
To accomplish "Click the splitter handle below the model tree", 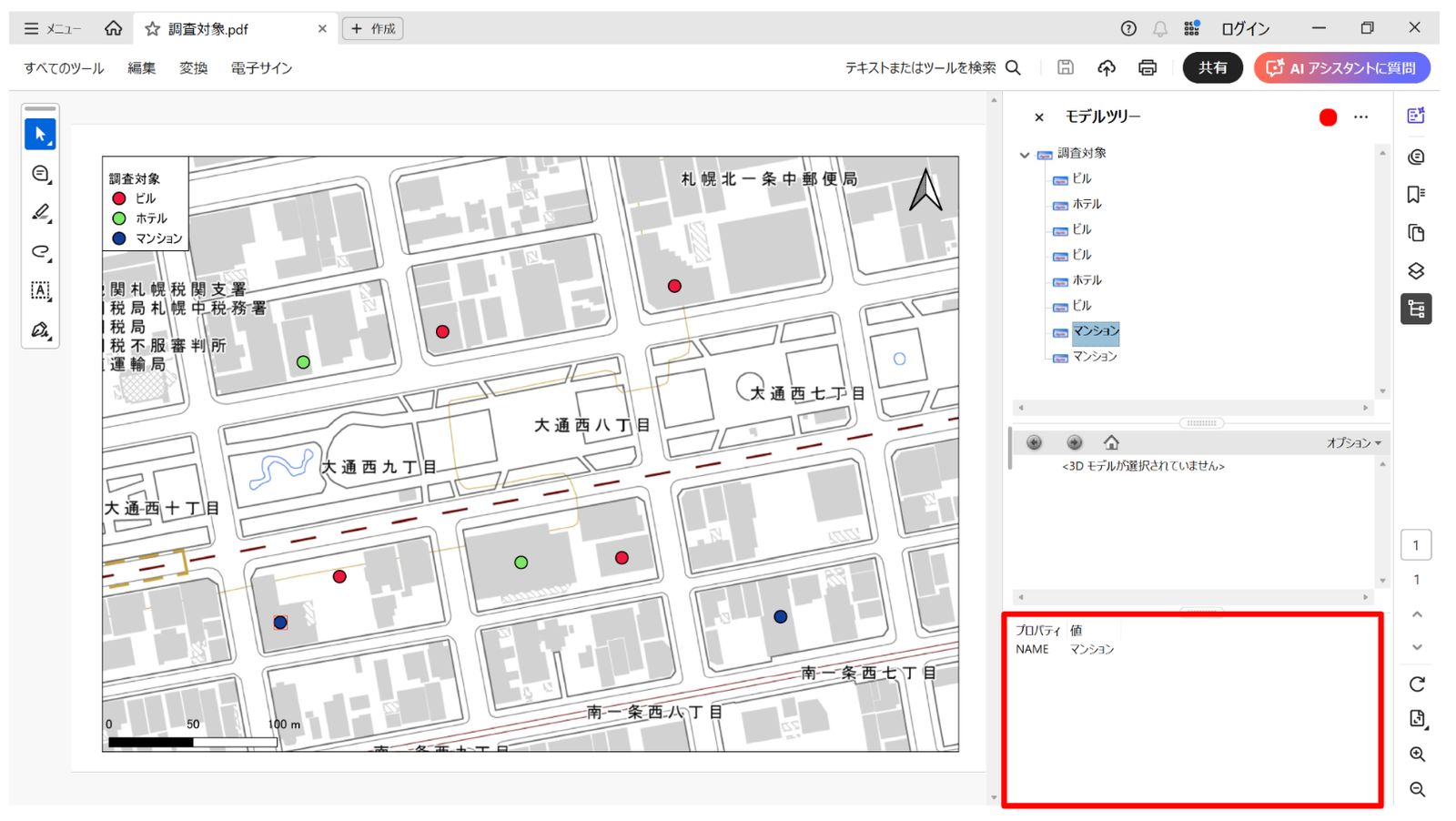I will point(1201,423).
